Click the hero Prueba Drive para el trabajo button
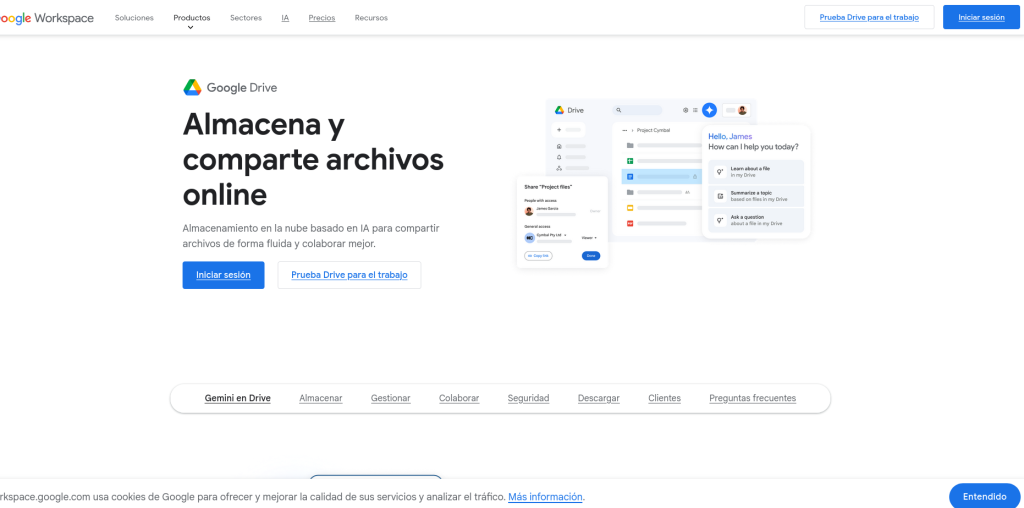This screenshot has height=508, width=1024. [x=349, y=275]
